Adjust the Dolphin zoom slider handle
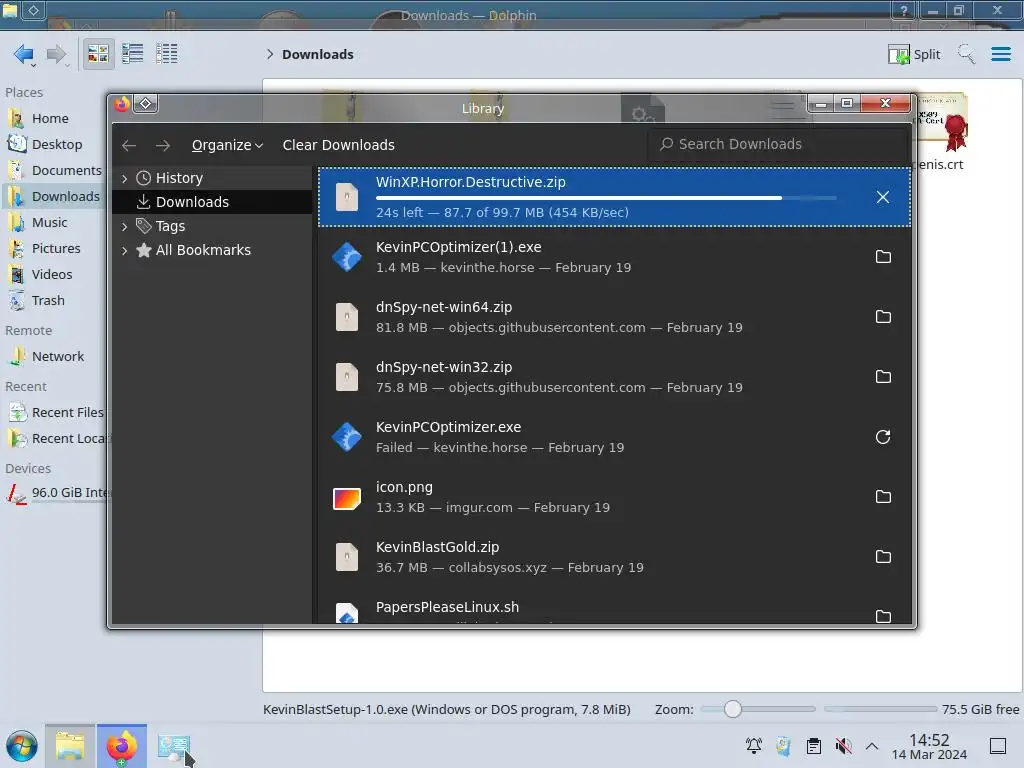This screenshot has width=1024, height=768. [x=733, y=709]
